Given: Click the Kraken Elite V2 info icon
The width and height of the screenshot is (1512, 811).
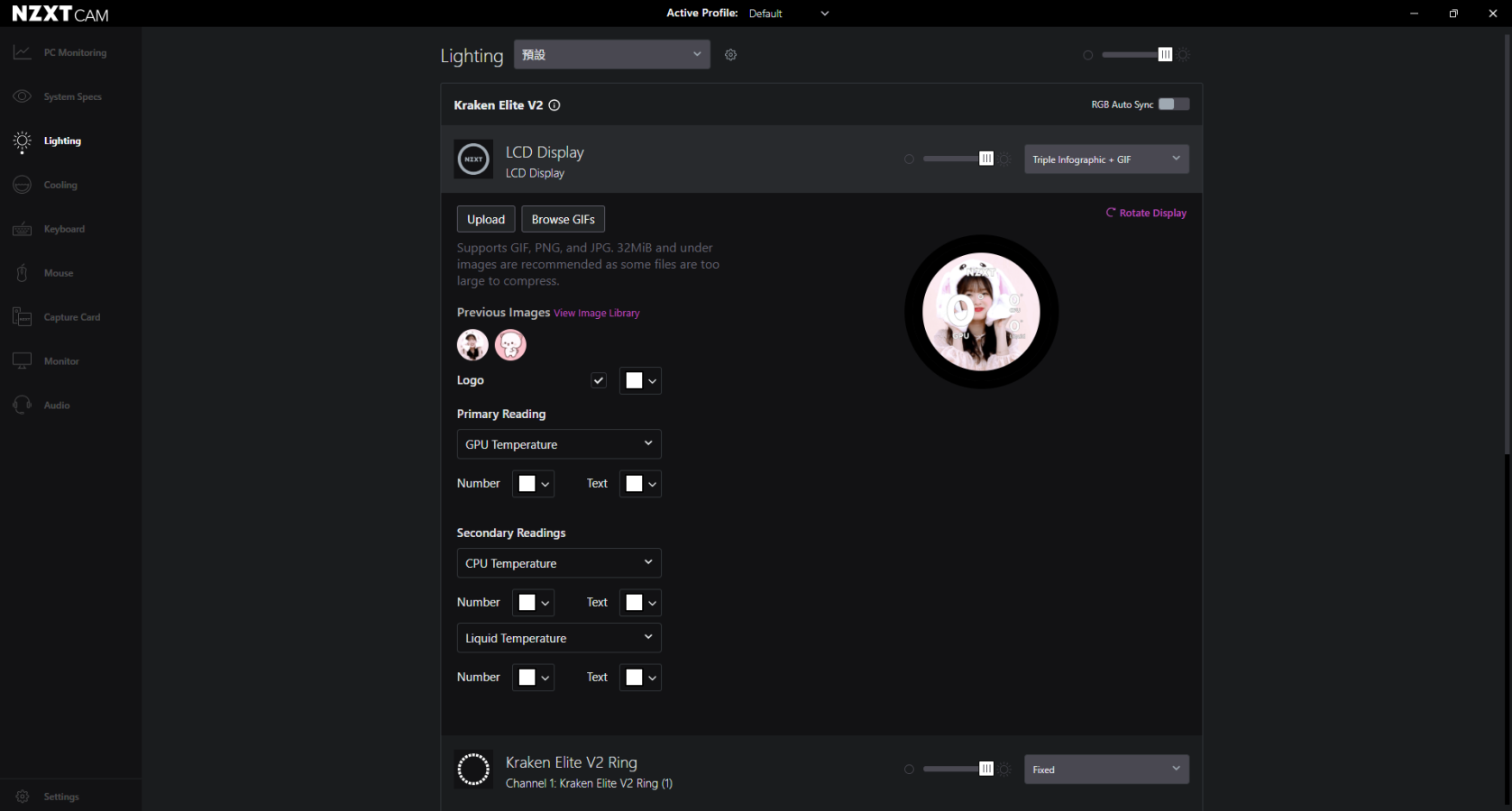Looking at the screenshot, I should pyautogui.click(x=554, y=105).
